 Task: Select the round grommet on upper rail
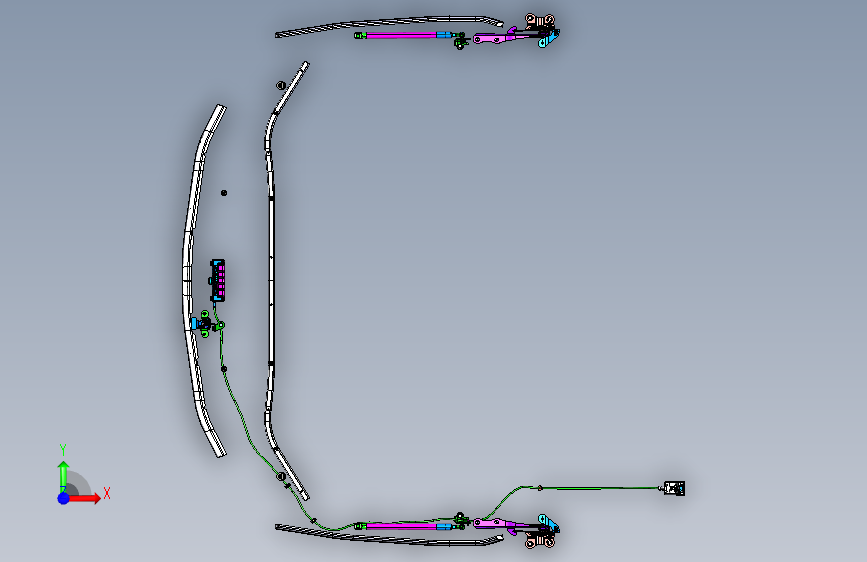pos(281,86)
